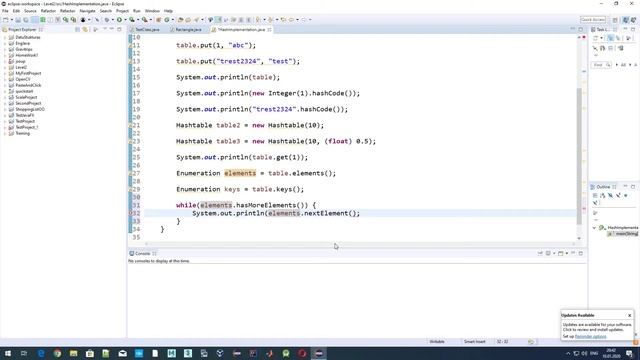
Task: Expand the Level2 project node
Action: [5, 67]
